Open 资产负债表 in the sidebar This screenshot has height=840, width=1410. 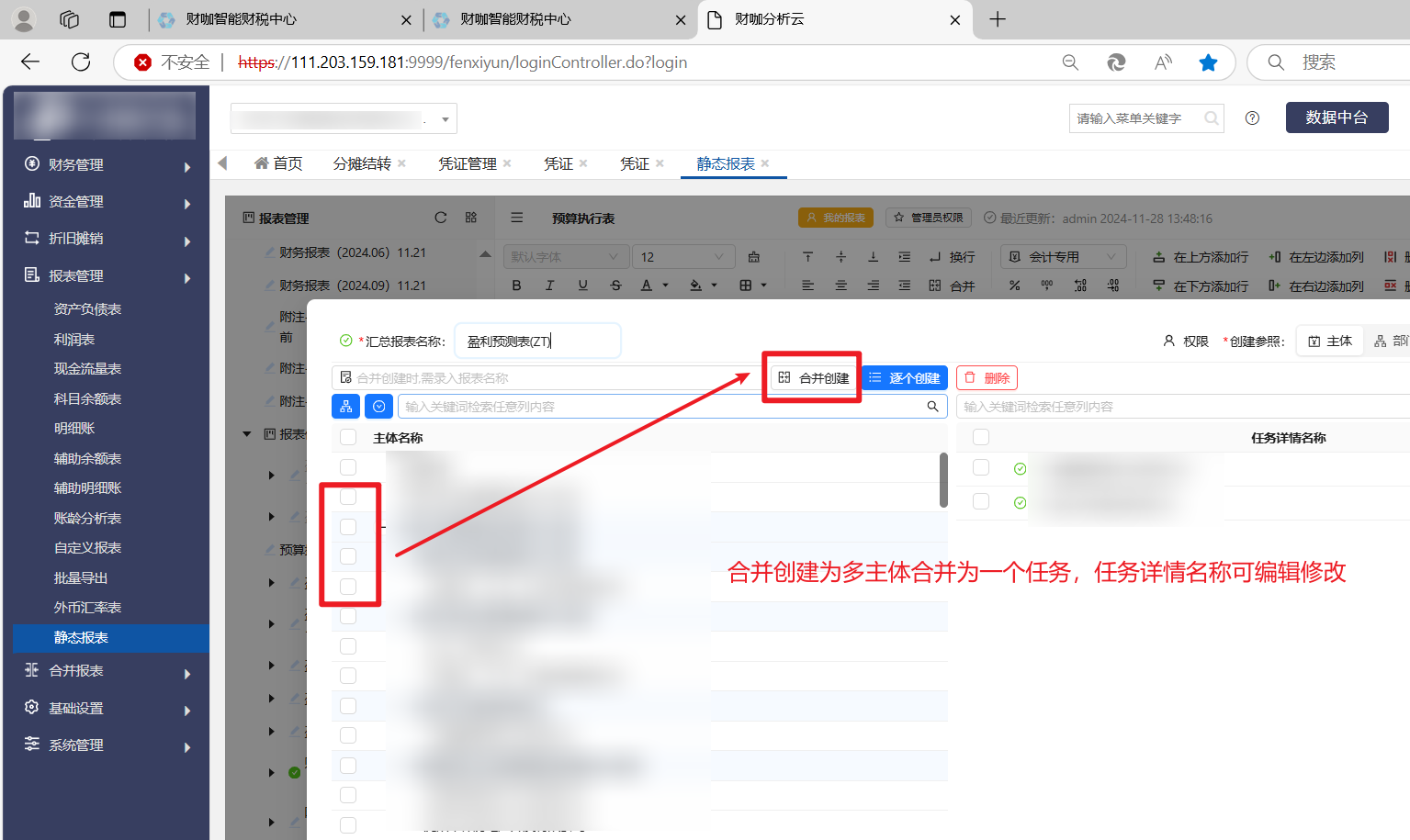[87, 309]
